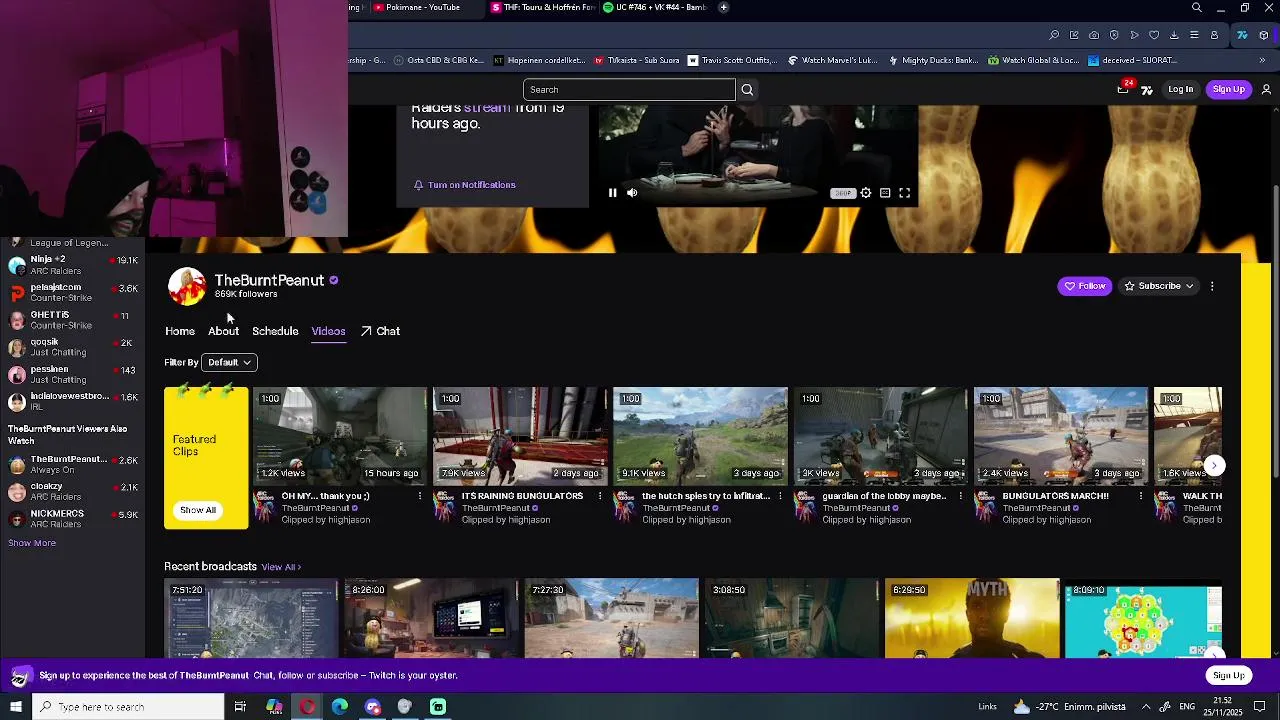Viewport: 1280px width, 720px height.
Task: Open the 7:51:20 recent broadcast thumbnail
Action: click(251, 619)
